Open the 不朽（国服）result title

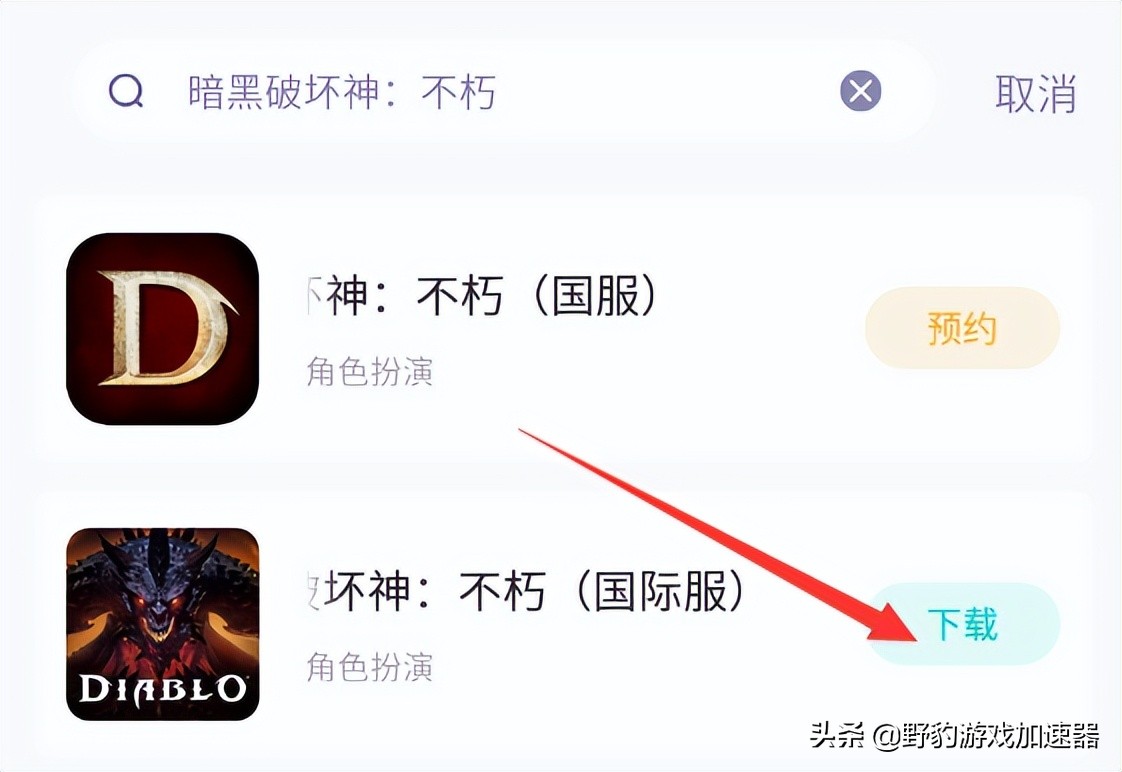pyautogui.click(x=481, y=296)
